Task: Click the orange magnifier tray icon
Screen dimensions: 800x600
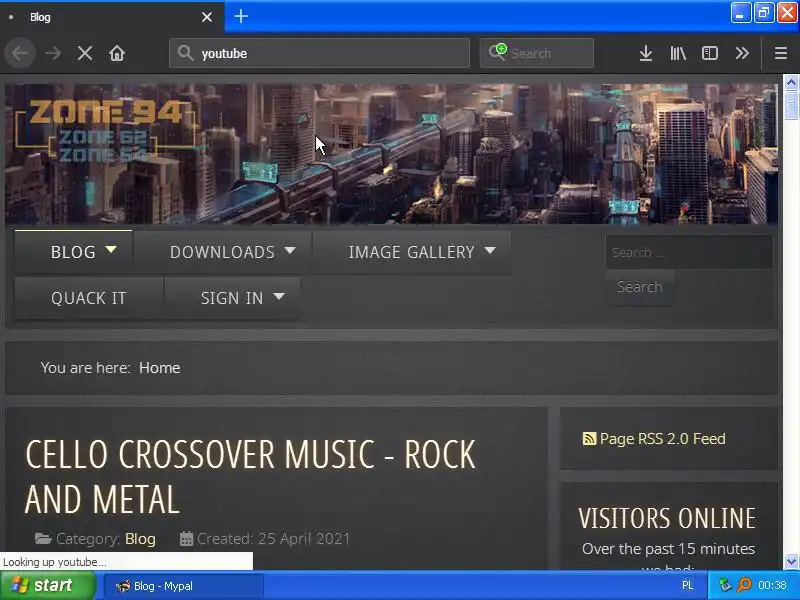Action: pyautogui.click(x=744, y=585)
